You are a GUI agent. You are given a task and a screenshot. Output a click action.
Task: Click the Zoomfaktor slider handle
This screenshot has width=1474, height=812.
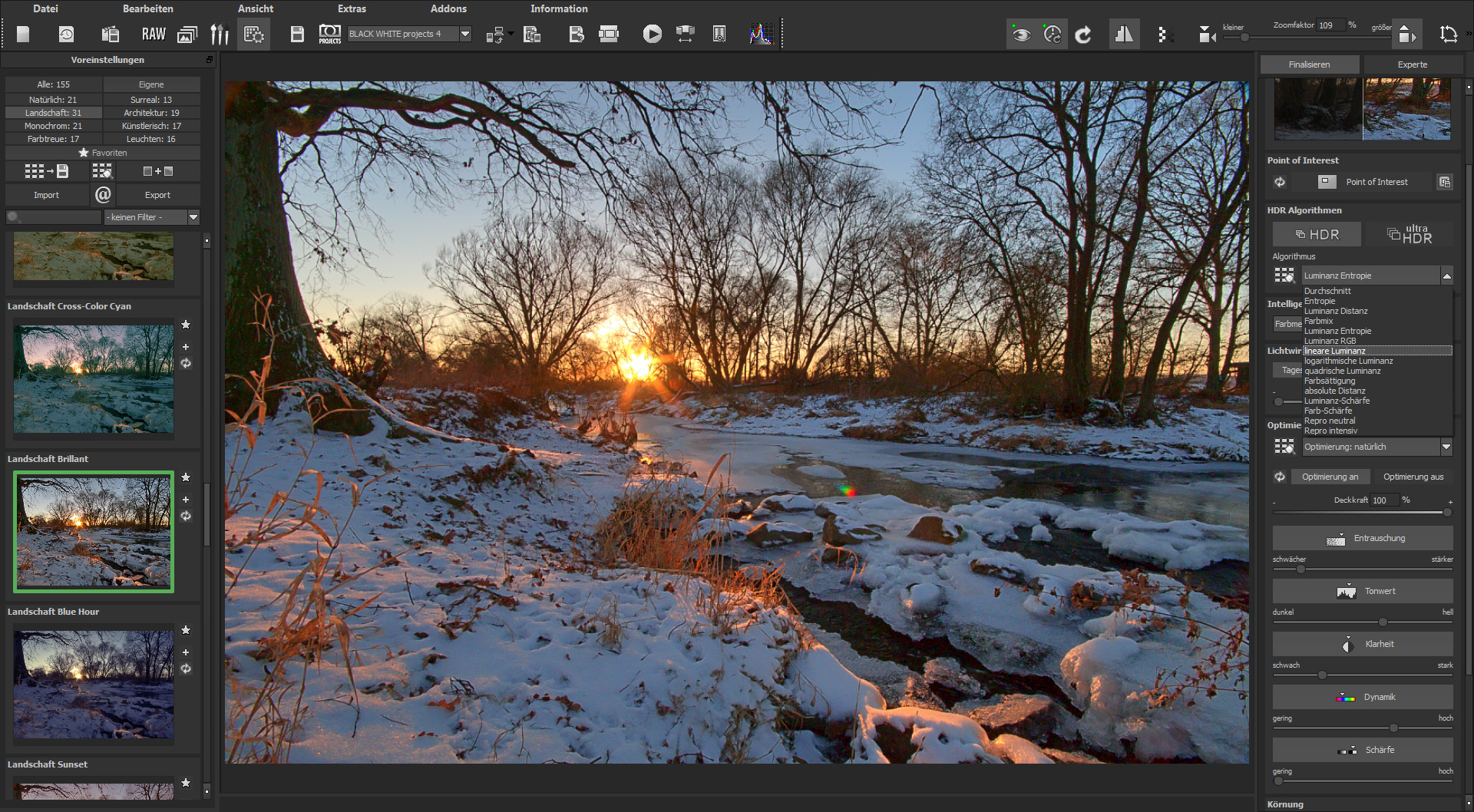pyautogui.click(x=1244, y=38)
